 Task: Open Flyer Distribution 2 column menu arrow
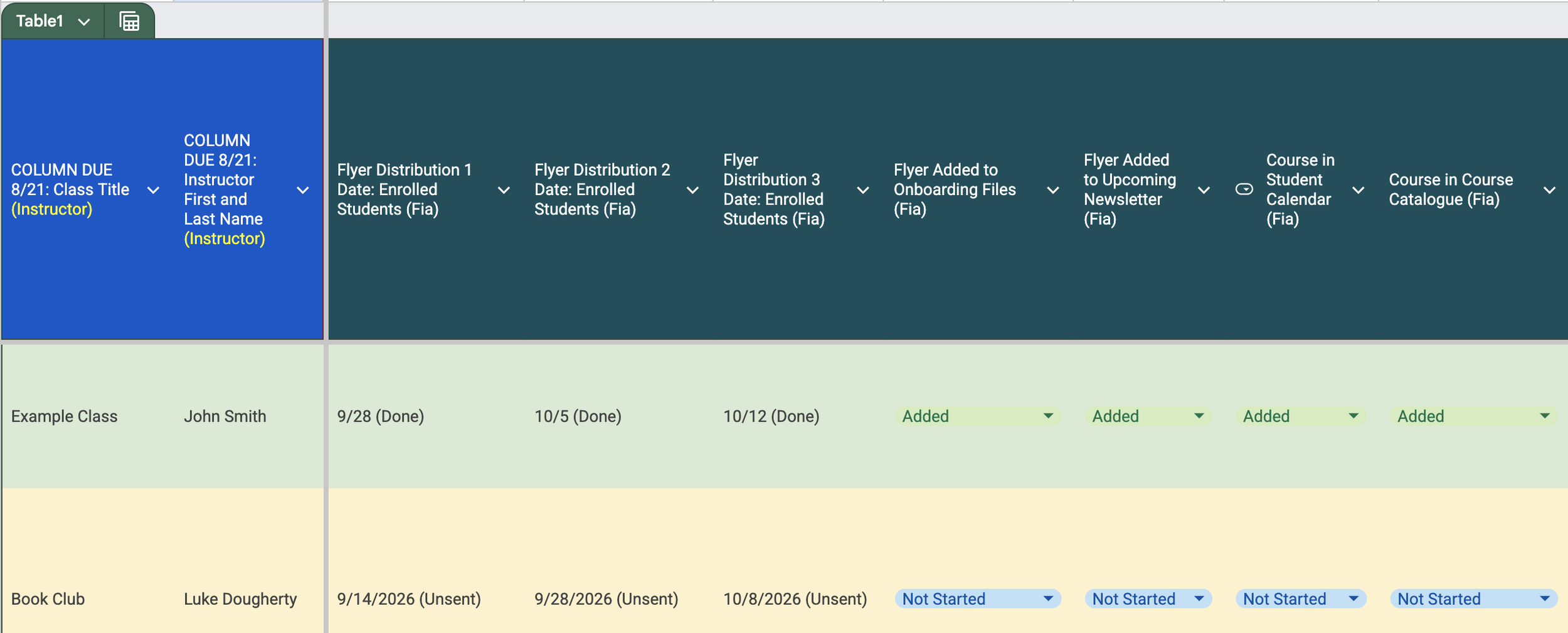pos(692,190)
